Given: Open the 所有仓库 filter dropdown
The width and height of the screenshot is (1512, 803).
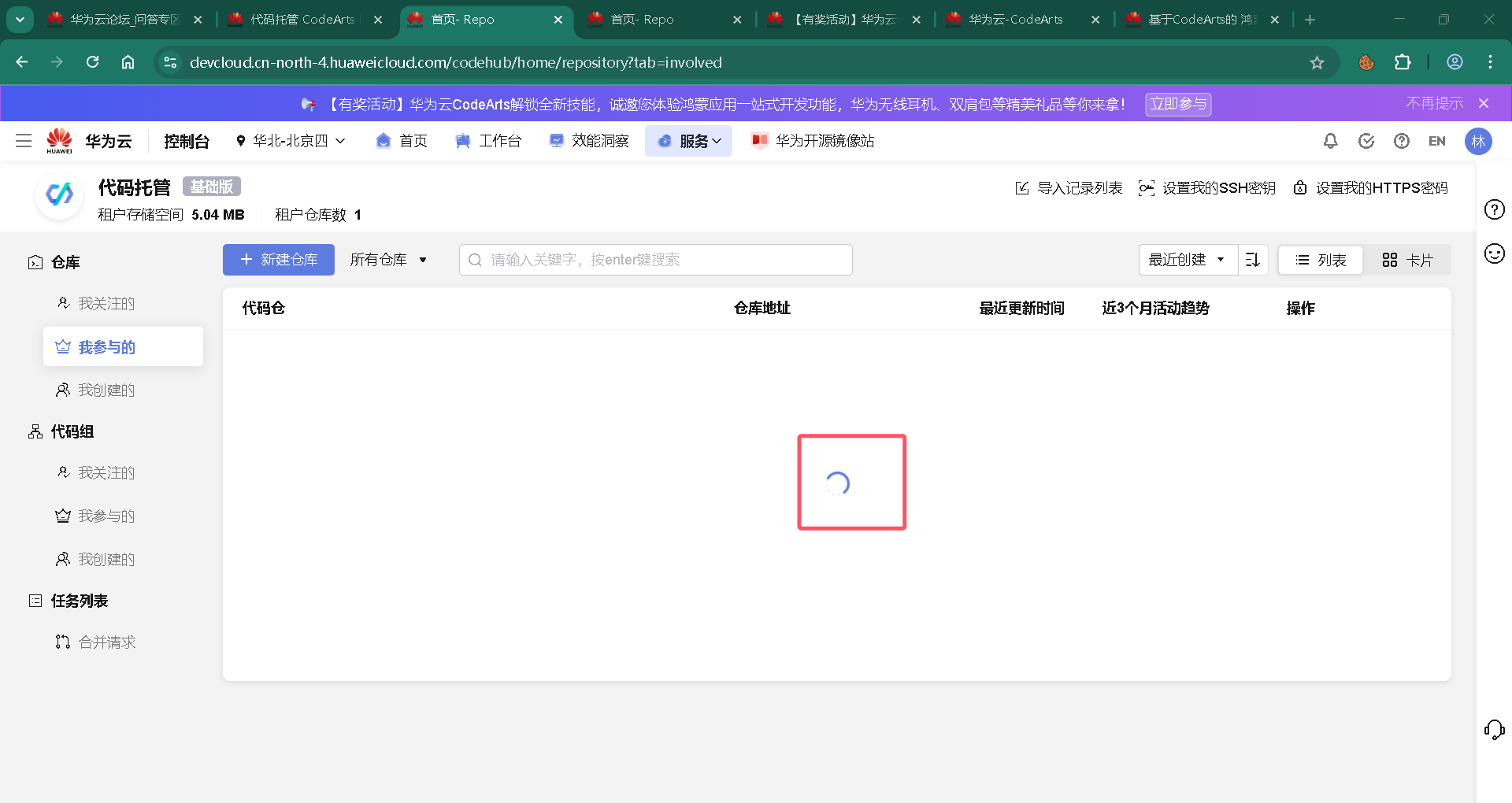Looking at the screenshot, I should (x=388, y=260).
